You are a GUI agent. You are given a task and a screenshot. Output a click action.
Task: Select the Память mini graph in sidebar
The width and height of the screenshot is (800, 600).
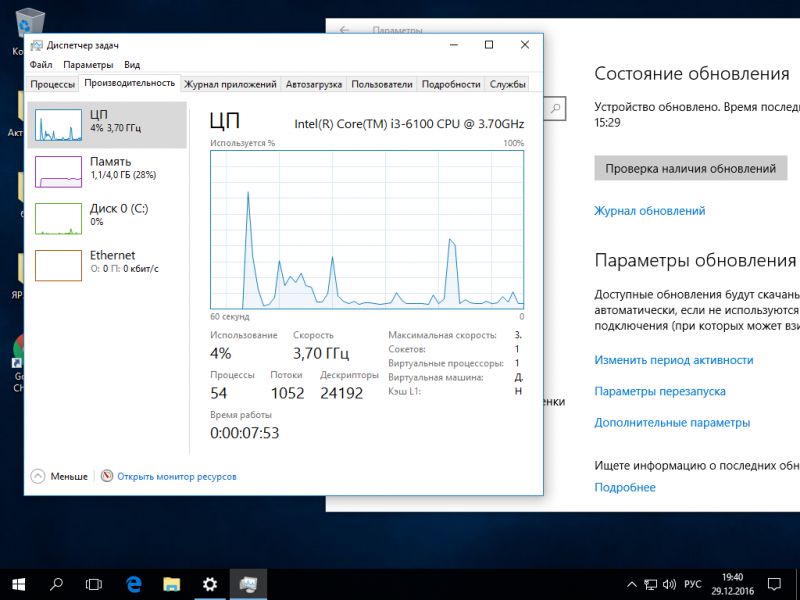coord(58,172)
